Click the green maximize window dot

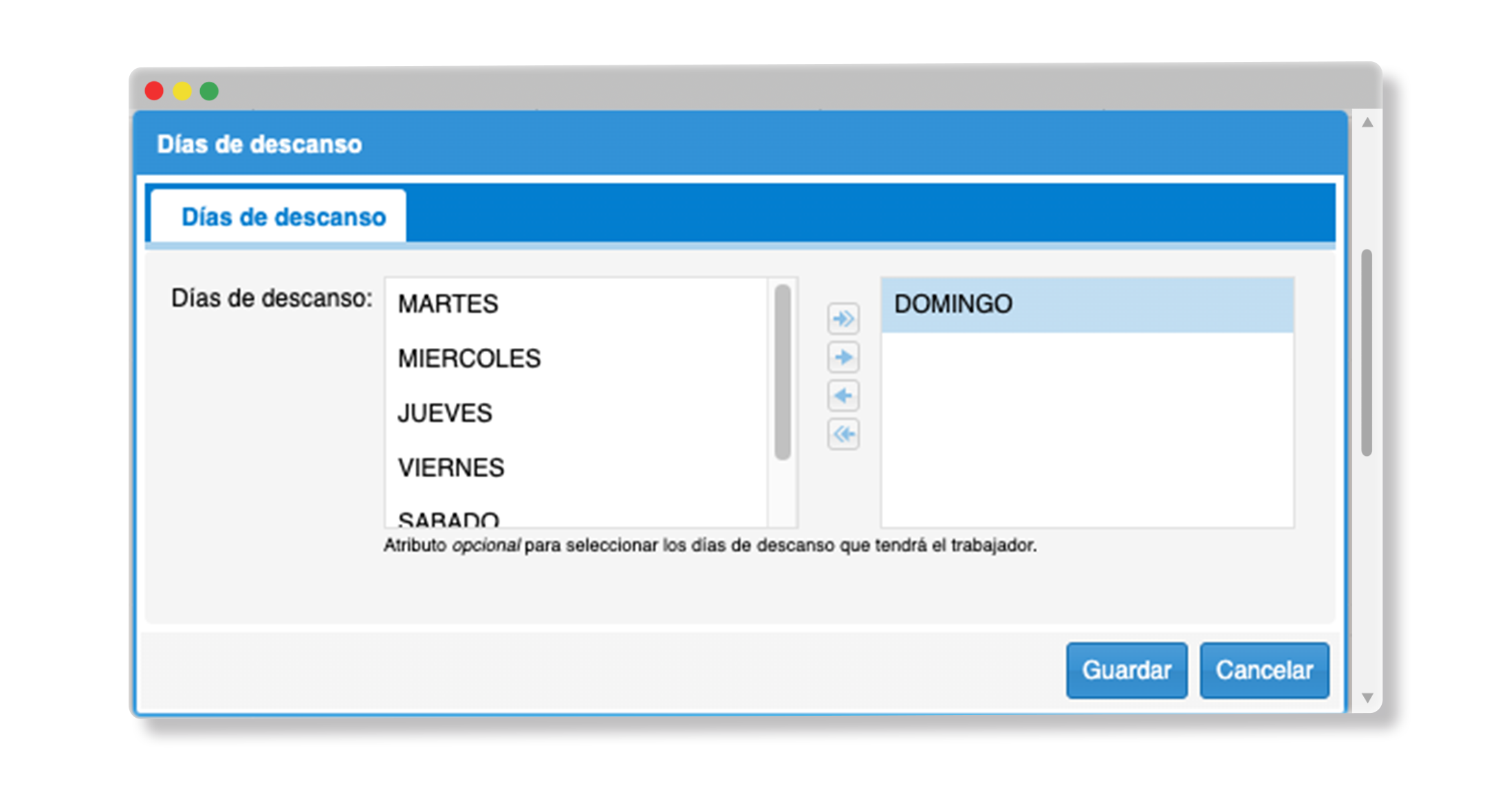pyautogui.click(x=209, y=91)
